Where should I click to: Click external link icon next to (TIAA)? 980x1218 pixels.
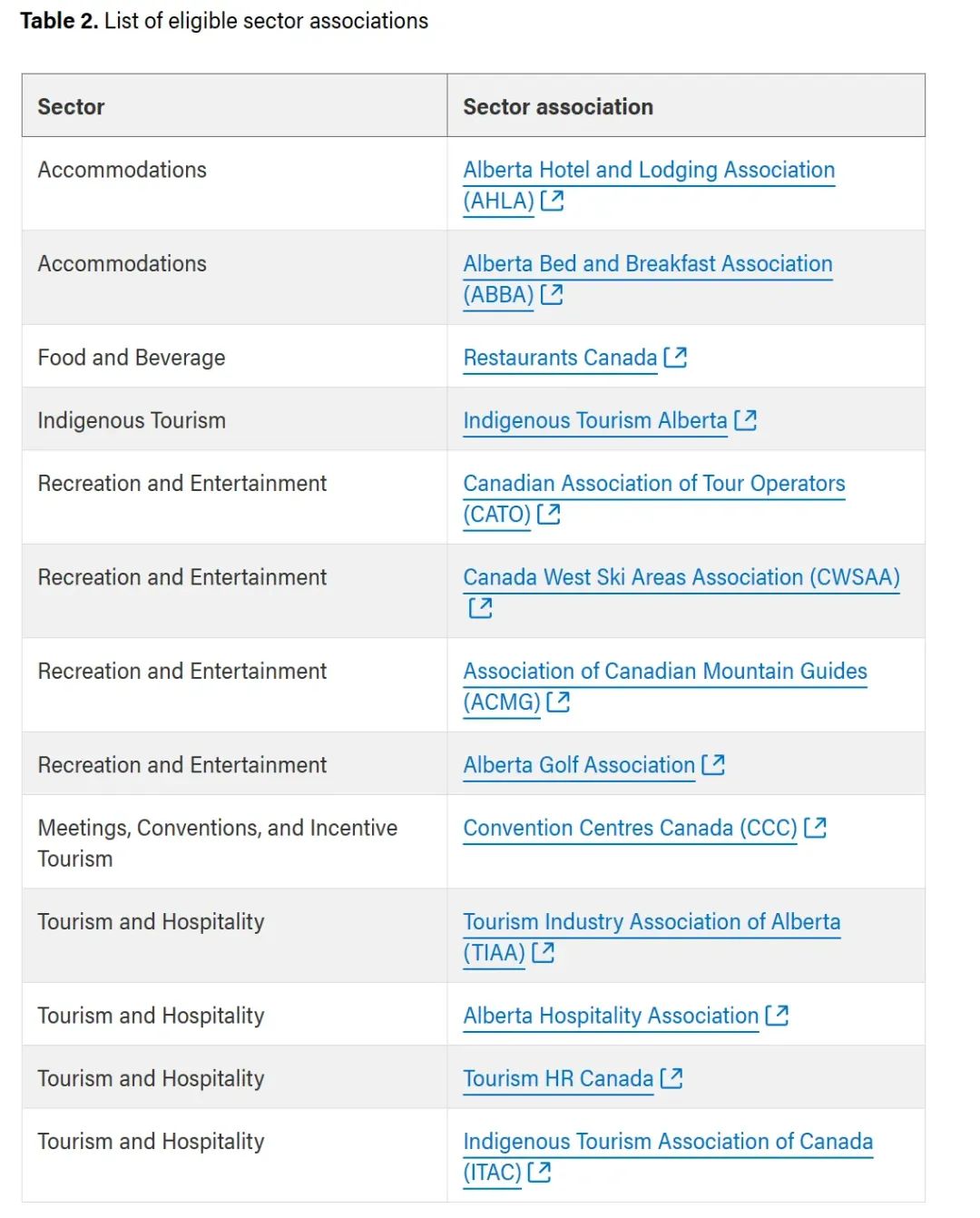click(544, 953)
